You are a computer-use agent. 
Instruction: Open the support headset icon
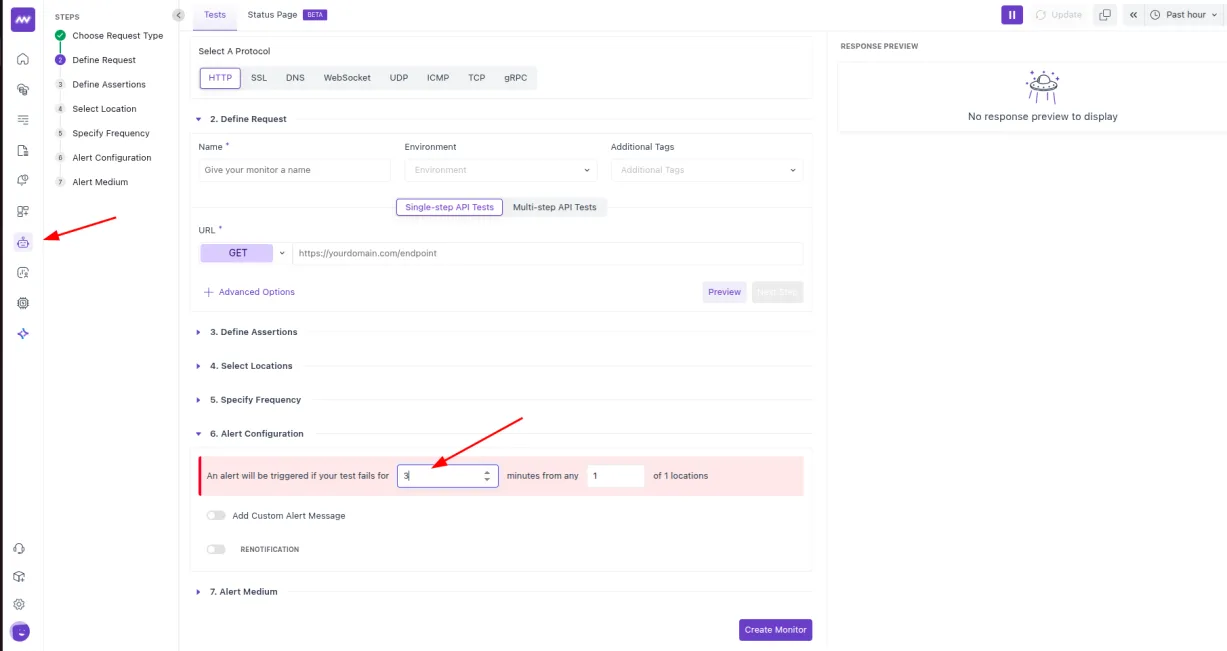click(x=19, y=548)
